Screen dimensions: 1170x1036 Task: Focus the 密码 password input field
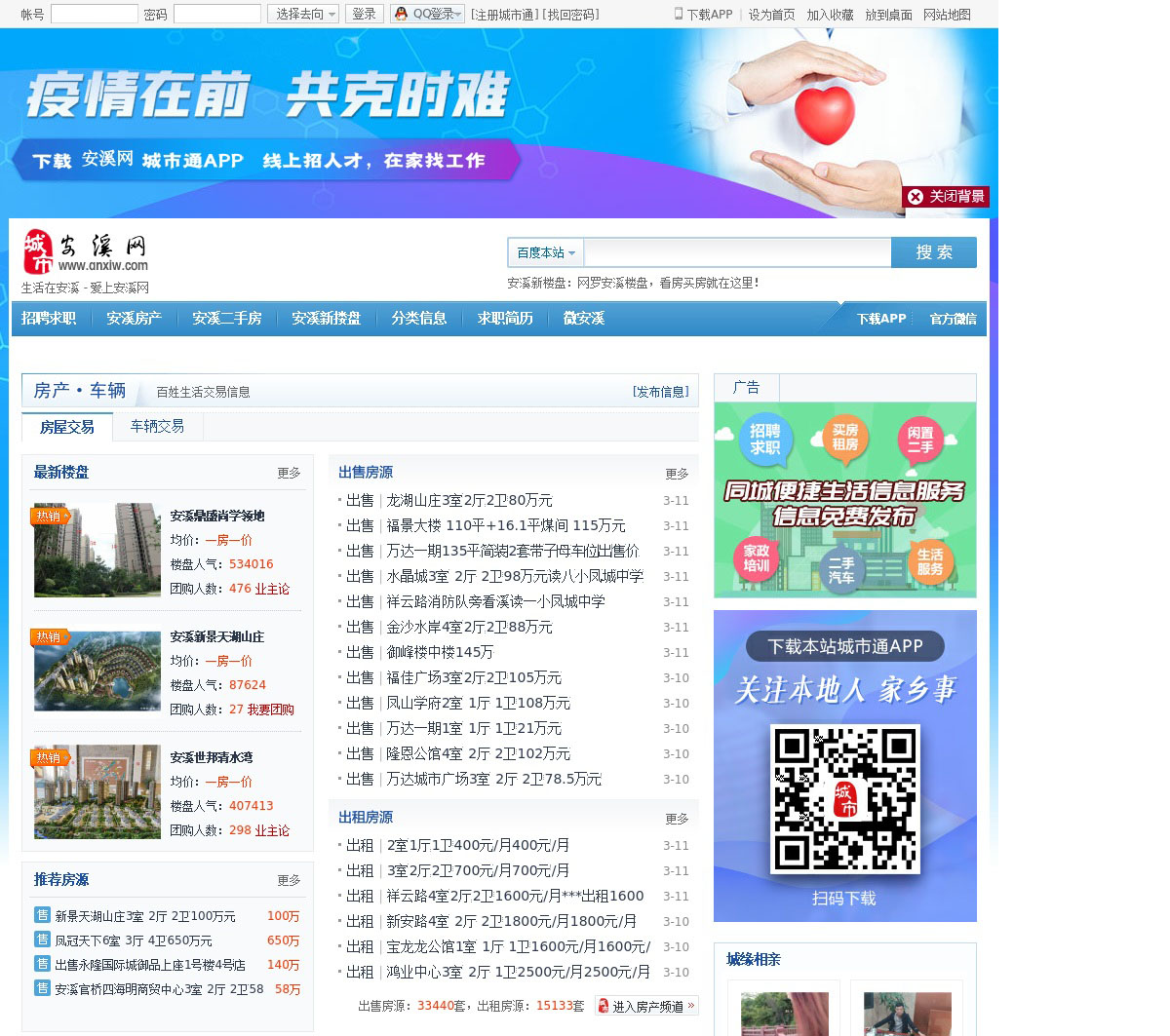217,14
